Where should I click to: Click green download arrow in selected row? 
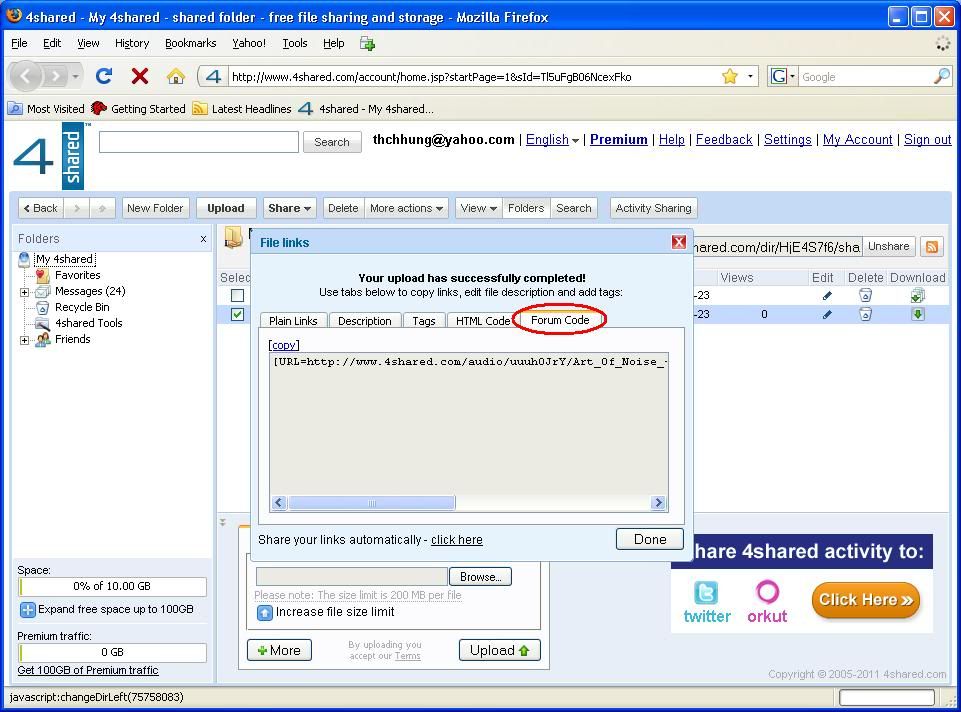click(x=917, y=314)
